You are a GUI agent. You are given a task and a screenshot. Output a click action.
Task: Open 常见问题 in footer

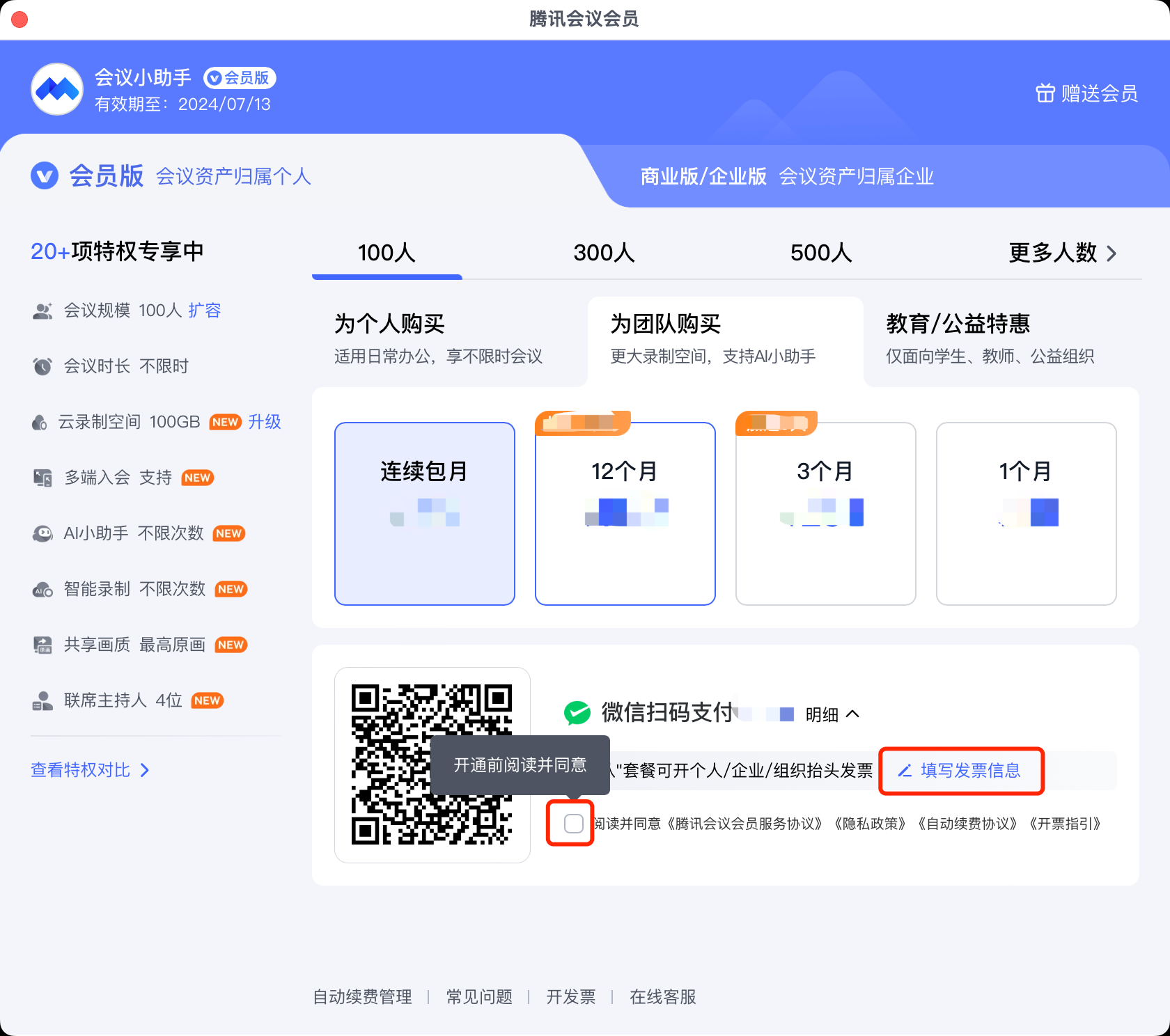479,997
